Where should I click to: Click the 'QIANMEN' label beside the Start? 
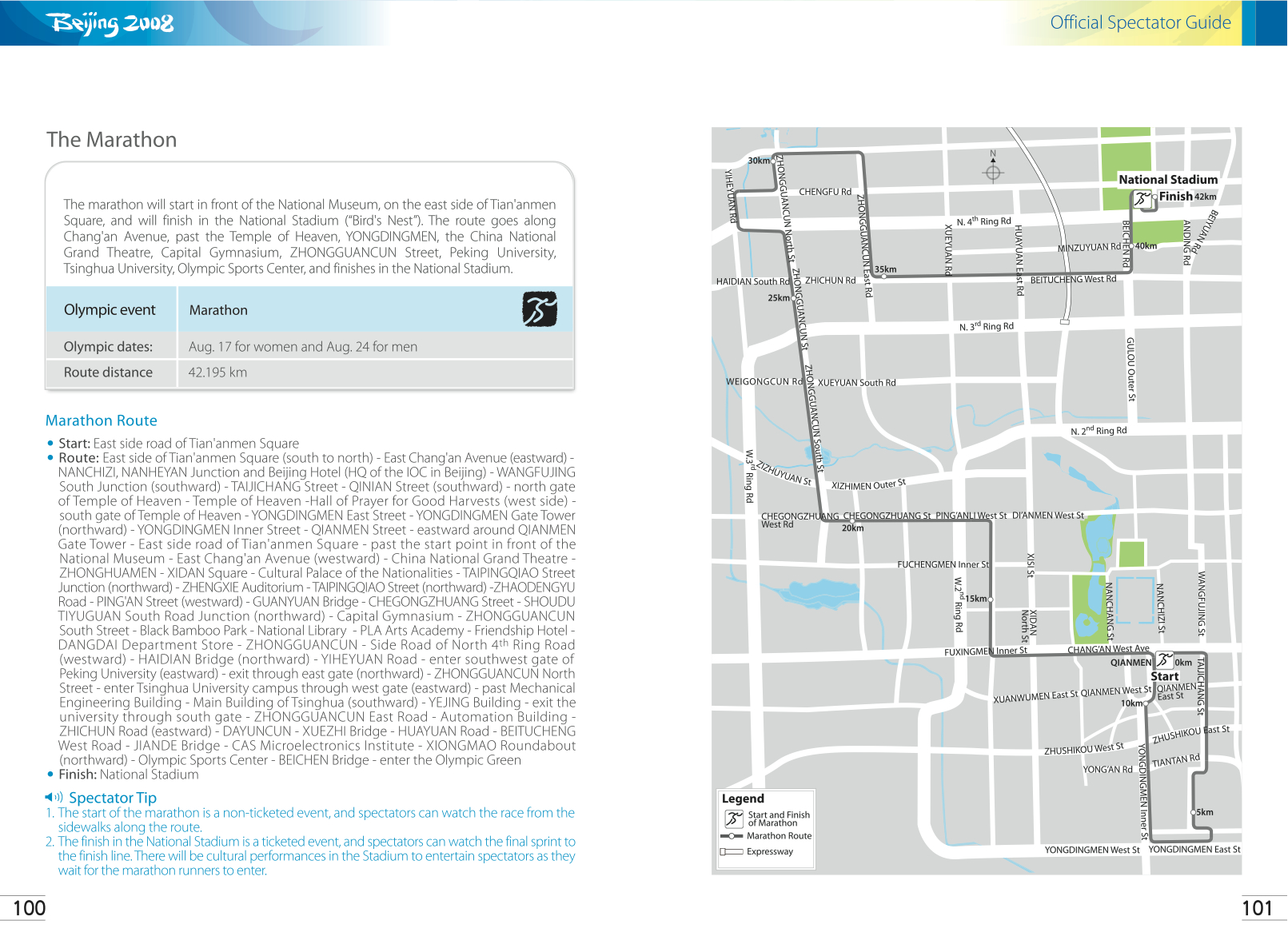click(1130, 663)
